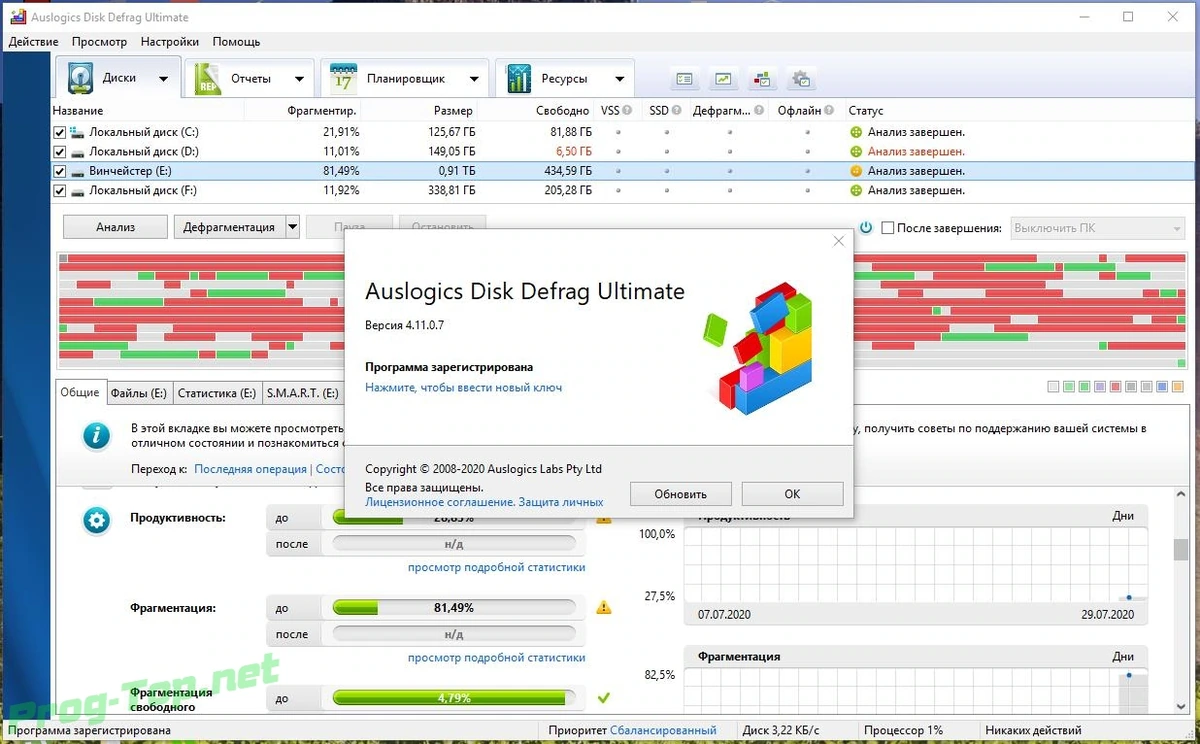Select the Общие tab
Image resolution: width=1200 pixels, height=744 pixels.
coord(80,392)
